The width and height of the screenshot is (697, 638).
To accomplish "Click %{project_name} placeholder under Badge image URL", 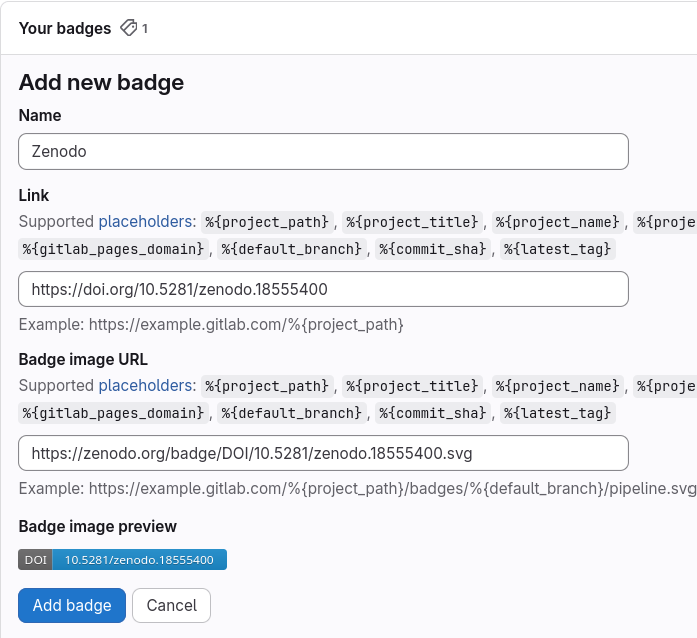I will [x=557, y=386].
